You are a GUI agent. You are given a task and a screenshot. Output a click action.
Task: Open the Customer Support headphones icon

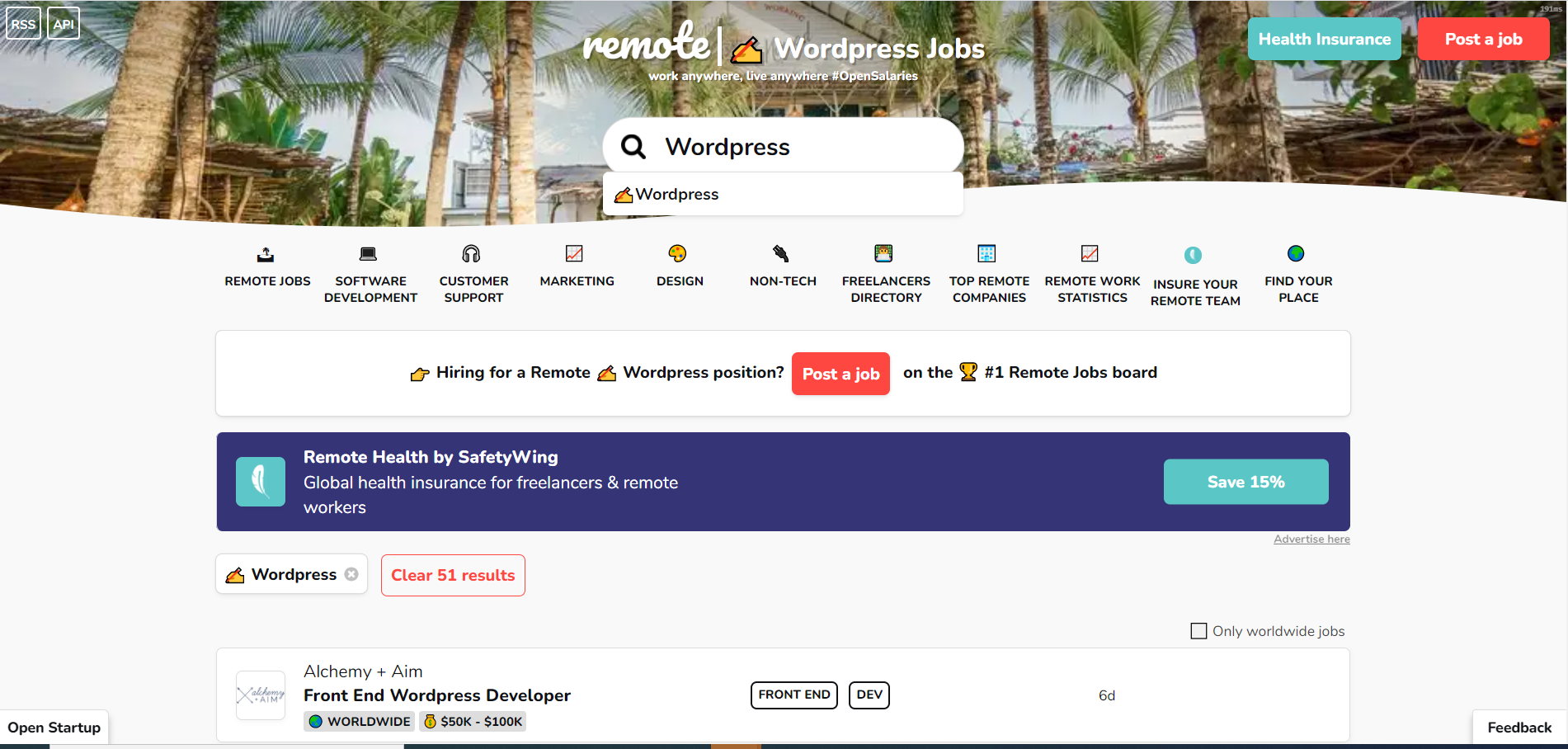tap(471, 254)
